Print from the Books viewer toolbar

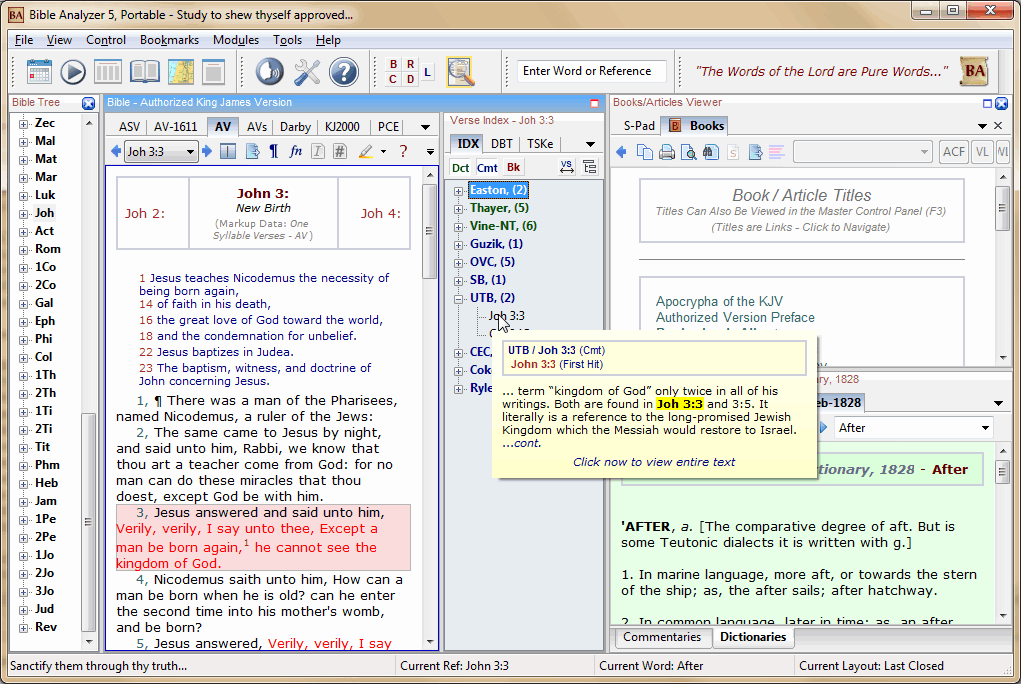pyautogui.click(x=667, y=152)
